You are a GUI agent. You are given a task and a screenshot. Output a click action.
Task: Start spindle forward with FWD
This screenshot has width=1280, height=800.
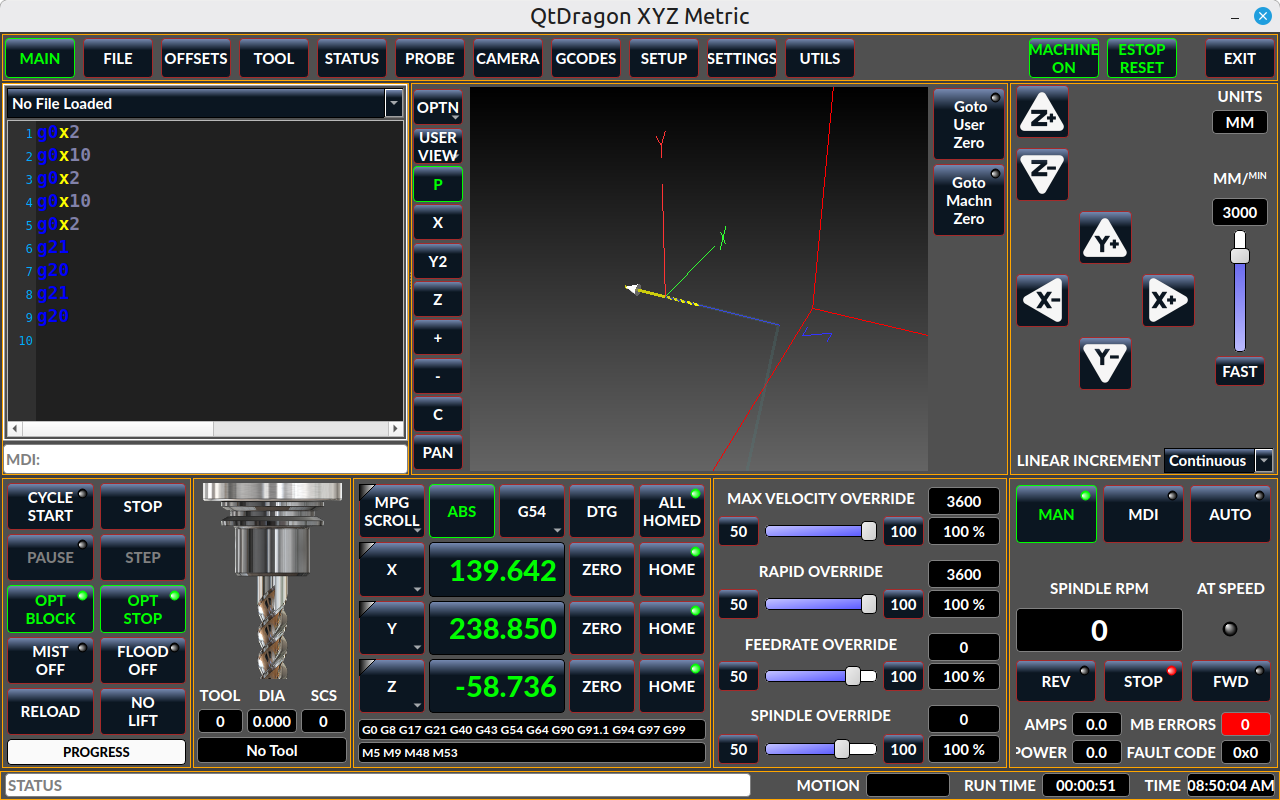pyautogui.click(x=1230, y=681)
